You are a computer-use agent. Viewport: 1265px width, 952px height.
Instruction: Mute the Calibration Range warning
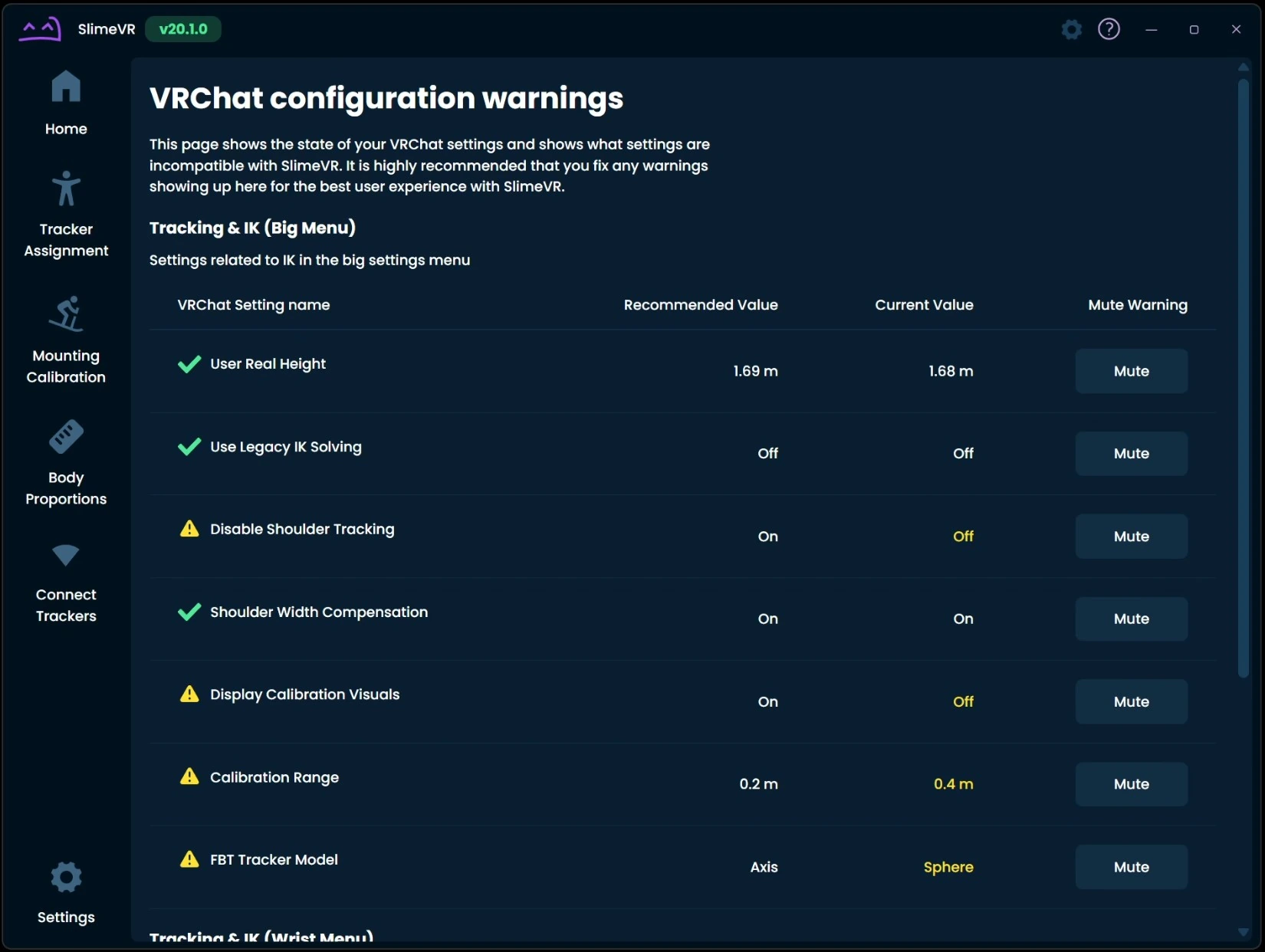tap(1132, 784)
